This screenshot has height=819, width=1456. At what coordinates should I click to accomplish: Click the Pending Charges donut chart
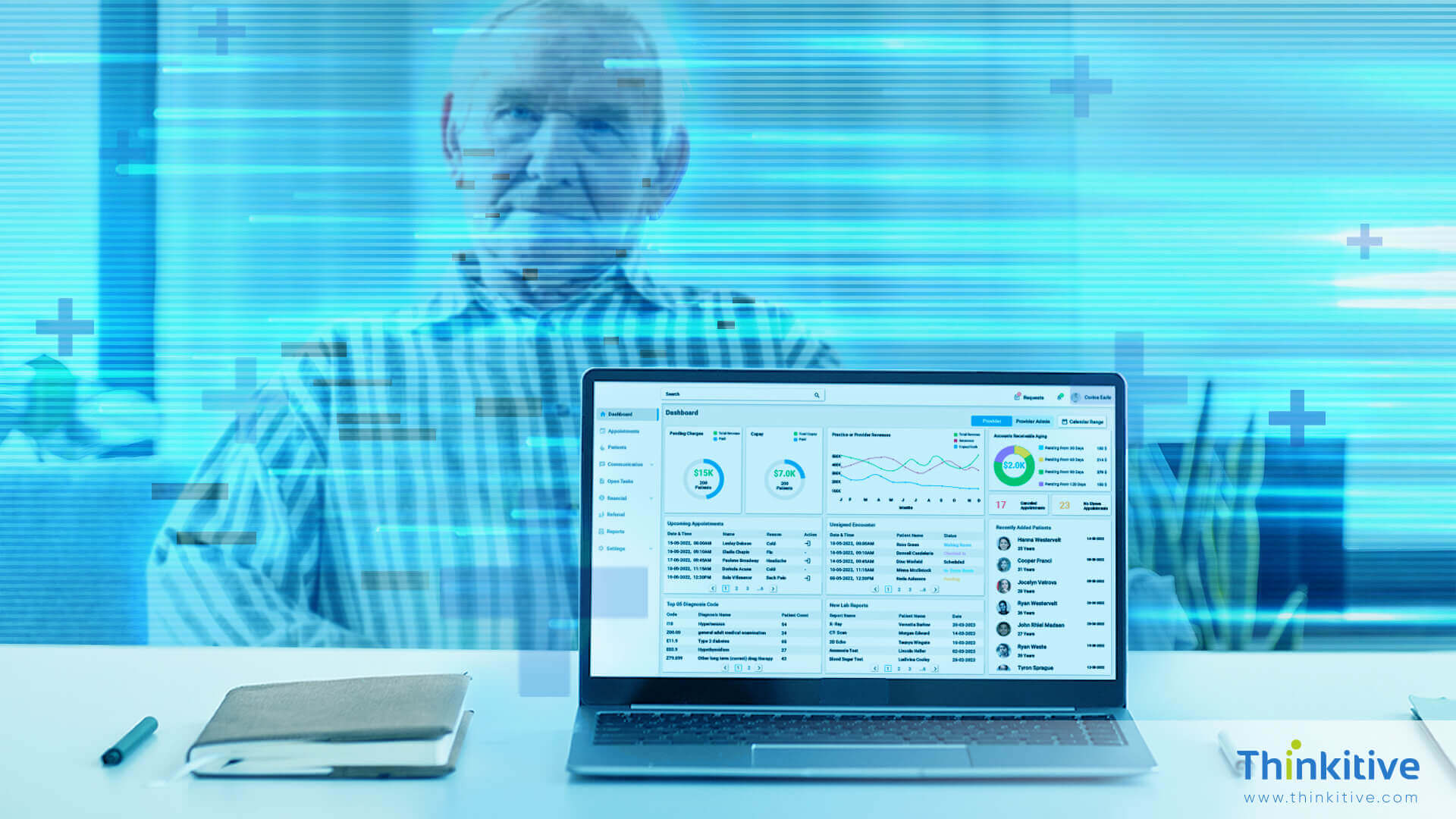[x=701, y=478]
